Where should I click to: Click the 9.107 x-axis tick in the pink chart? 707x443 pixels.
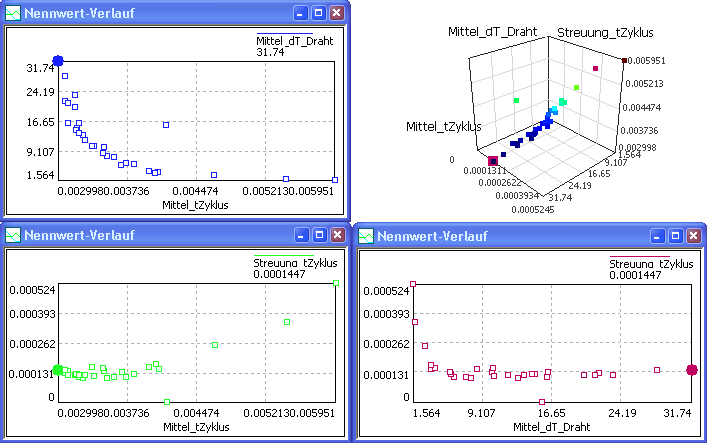pyautogui.click(x=481, y=413)
